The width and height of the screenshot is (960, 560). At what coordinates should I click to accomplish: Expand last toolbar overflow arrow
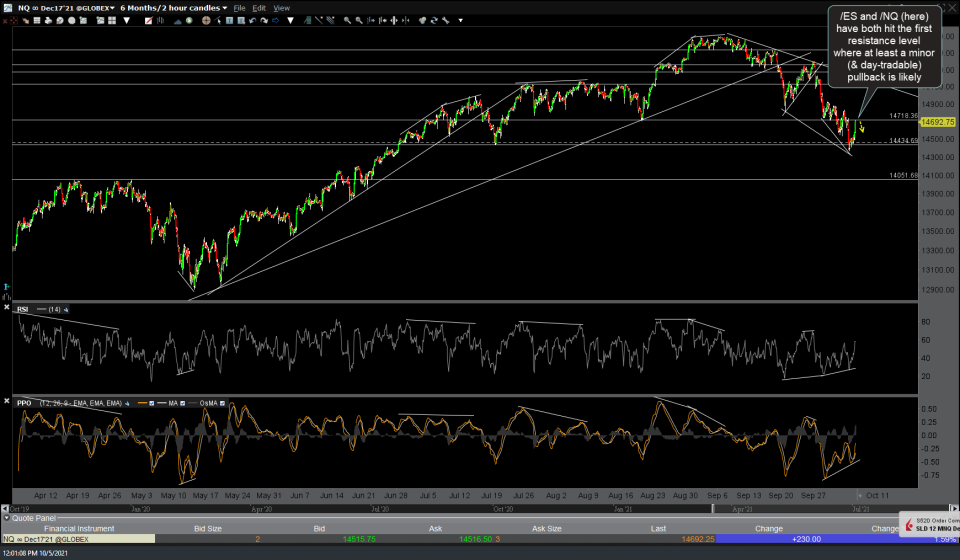(x=460, y=20)
